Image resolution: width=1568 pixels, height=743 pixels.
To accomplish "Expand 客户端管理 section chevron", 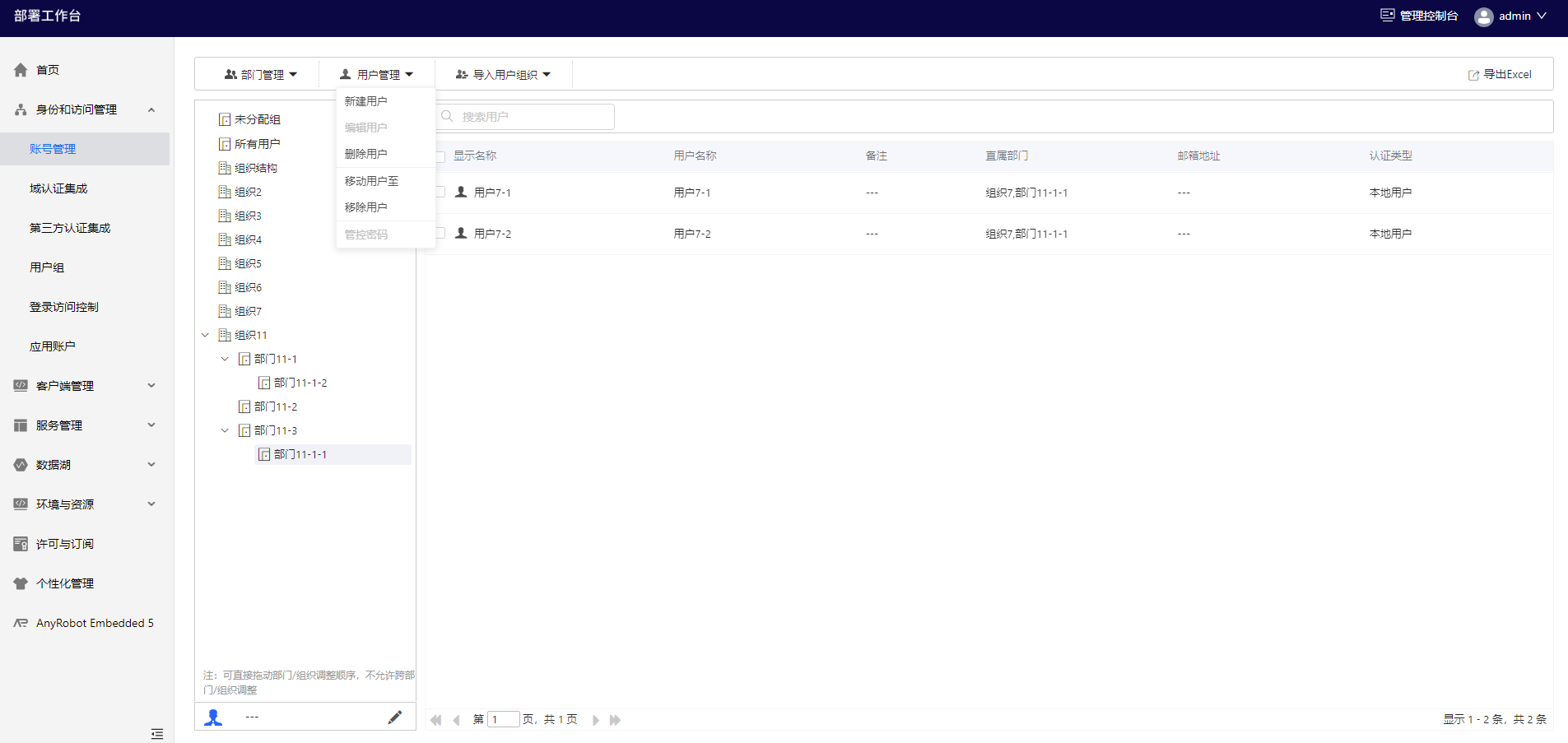I will click(151, 385).
